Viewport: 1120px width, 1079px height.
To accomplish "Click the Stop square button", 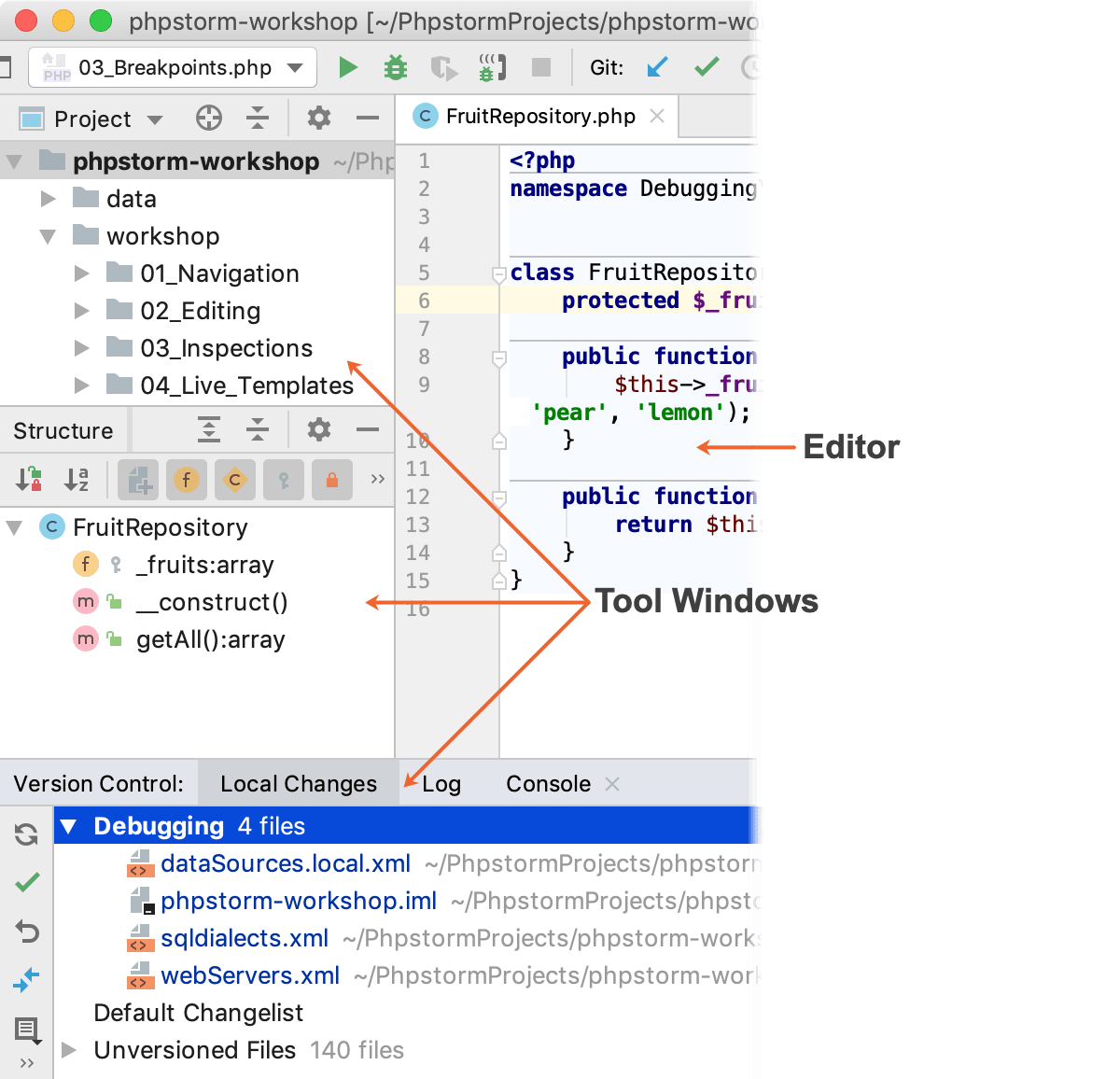I will tap(540, 67).
